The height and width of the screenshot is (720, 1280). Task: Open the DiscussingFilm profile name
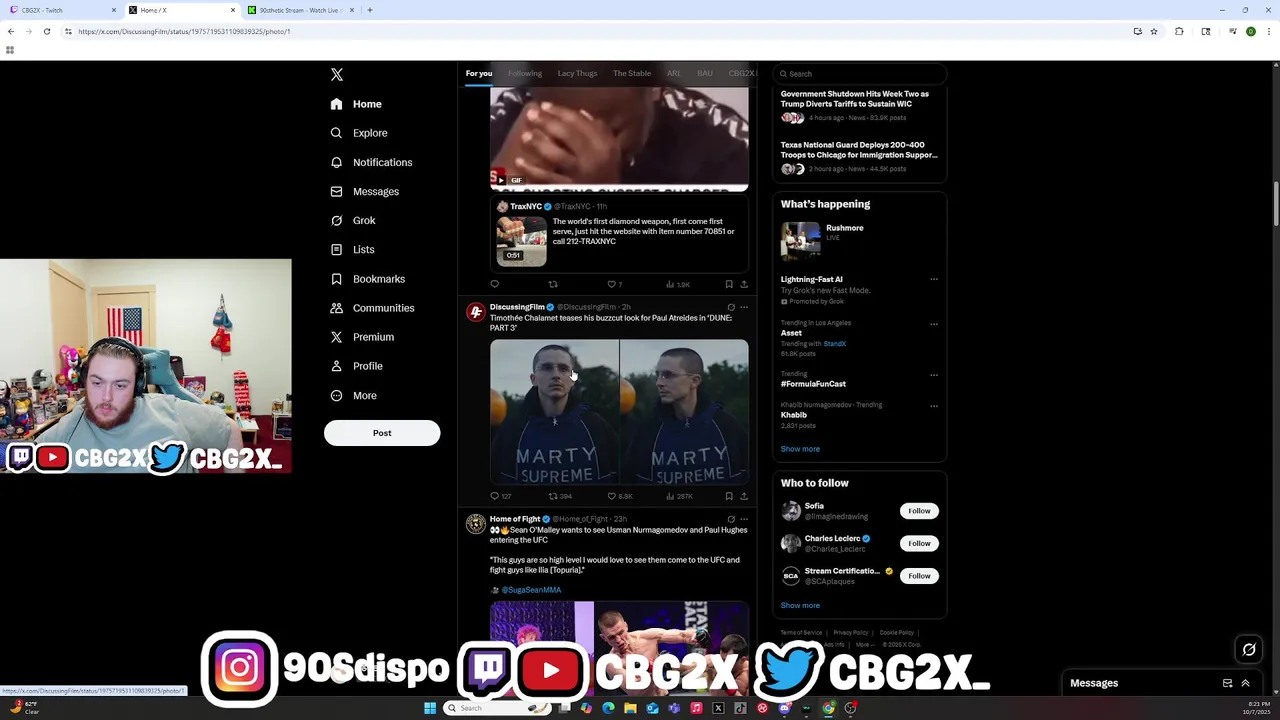coord(517,307)
